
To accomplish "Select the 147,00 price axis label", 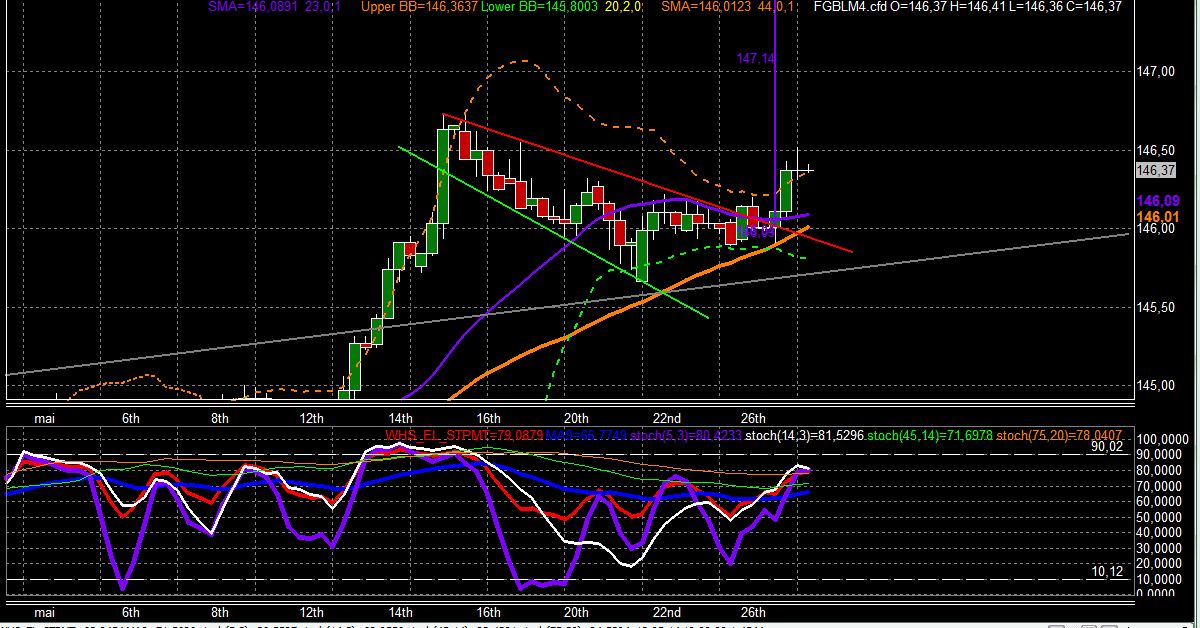I will [x=1154, y=71].
